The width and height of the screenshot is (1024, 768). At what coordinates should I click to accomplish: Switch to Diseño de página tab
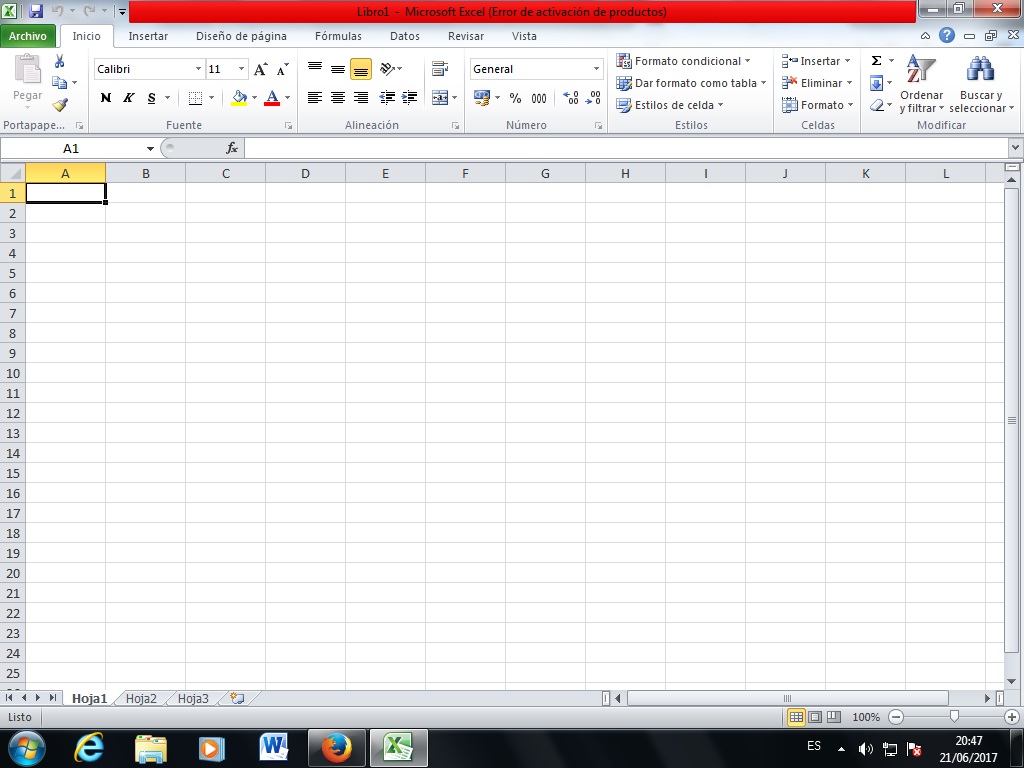pos(241,36)
